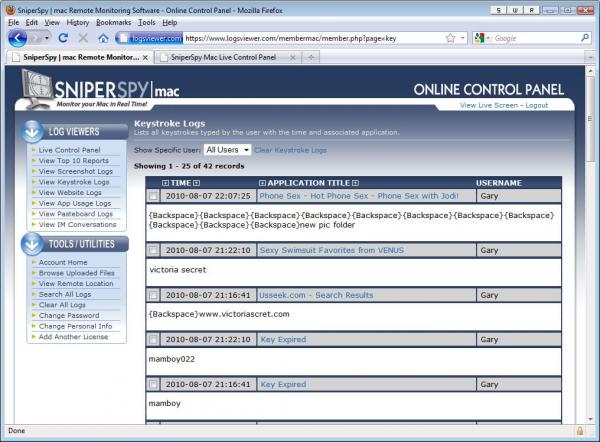The height and width of the screenshot is (442, 600).
Task: Open Browse Uploaded Files
Action: point(77,273)
